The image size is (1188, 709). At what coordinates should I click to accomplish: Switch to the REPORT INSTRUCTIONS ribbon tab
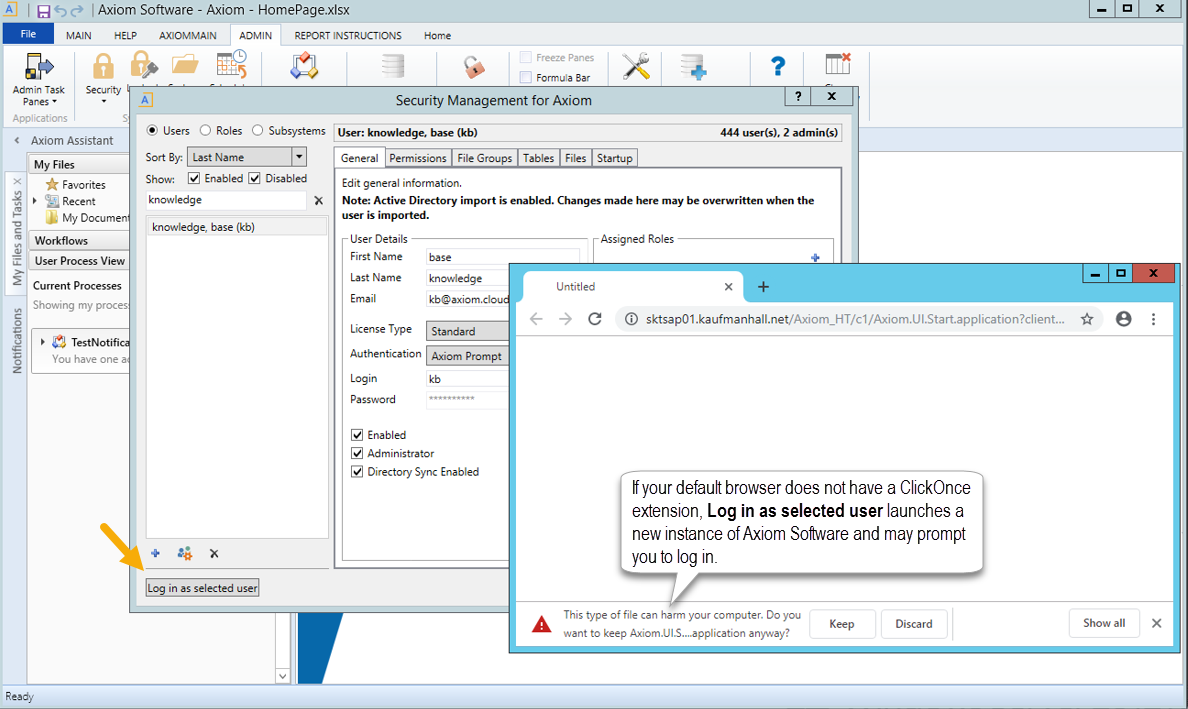coord(348,36)
